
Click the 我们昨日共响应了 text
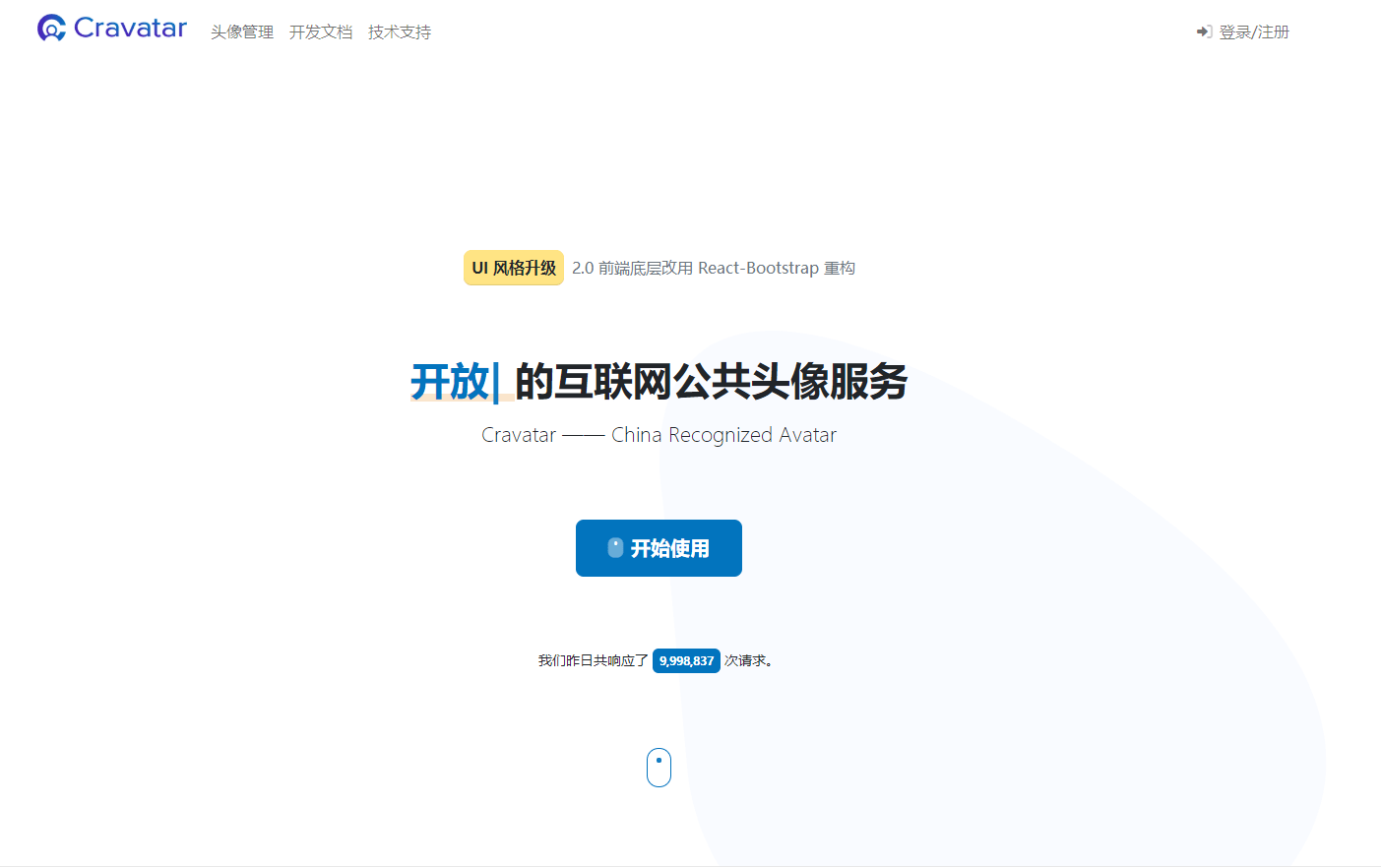(x=593, y=661)
